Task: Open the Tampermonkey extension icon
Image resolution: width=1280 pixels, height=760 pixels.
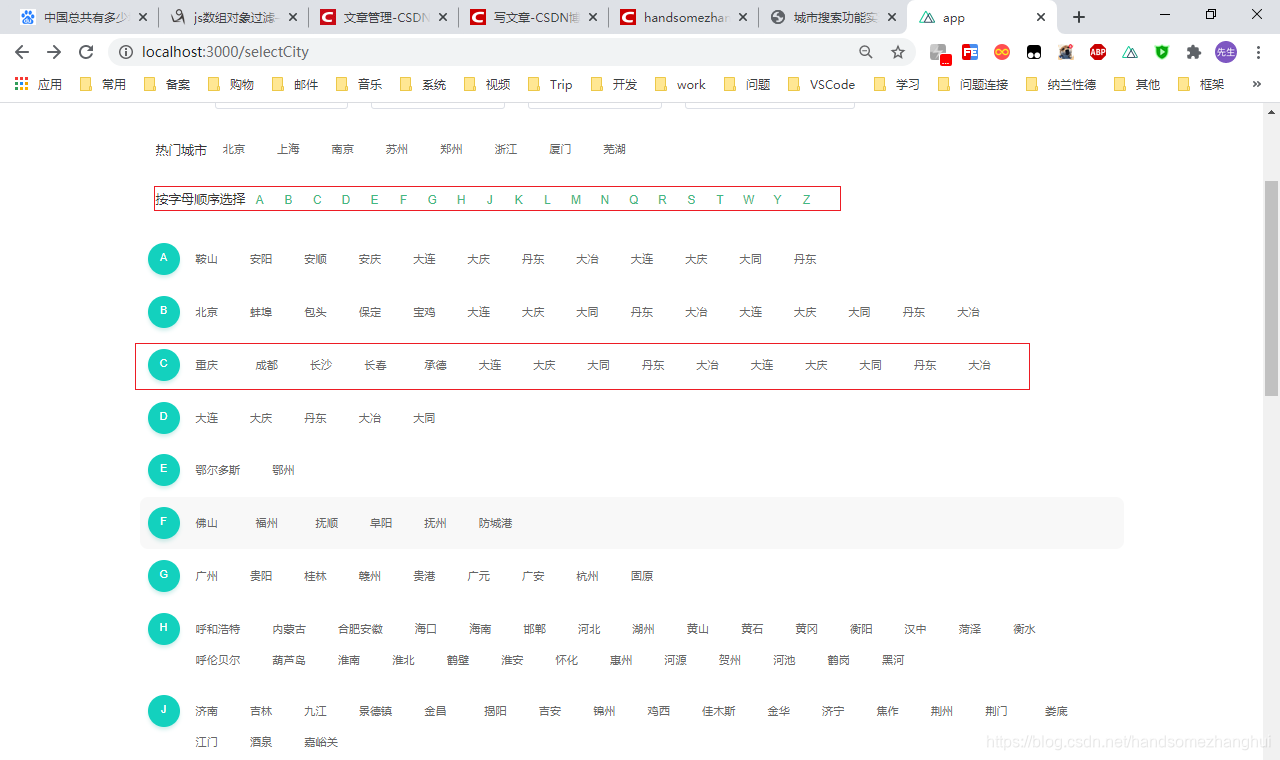Action: (x=1034, y=52)
